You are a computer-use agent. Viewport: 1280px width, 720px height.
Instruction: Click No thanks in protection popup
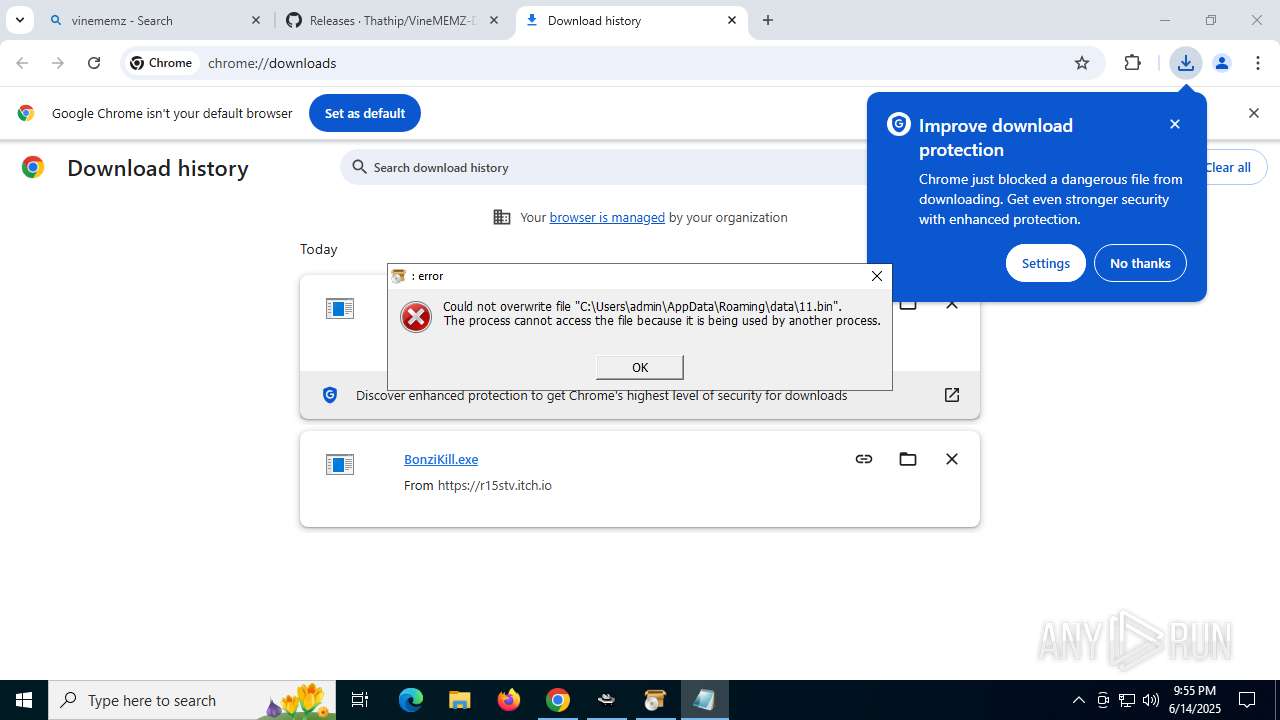[1140, 263]
